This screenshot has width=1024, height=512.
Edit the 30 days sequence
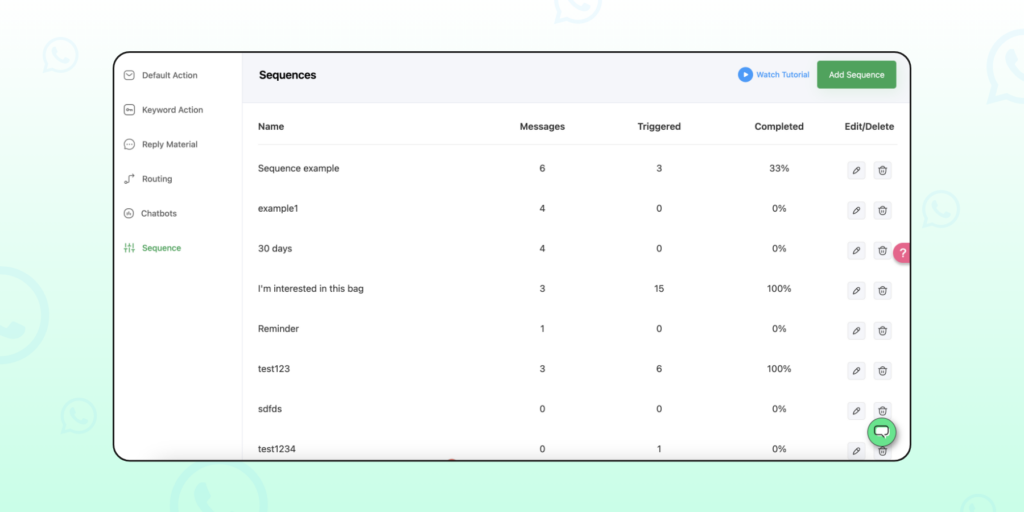856,251
